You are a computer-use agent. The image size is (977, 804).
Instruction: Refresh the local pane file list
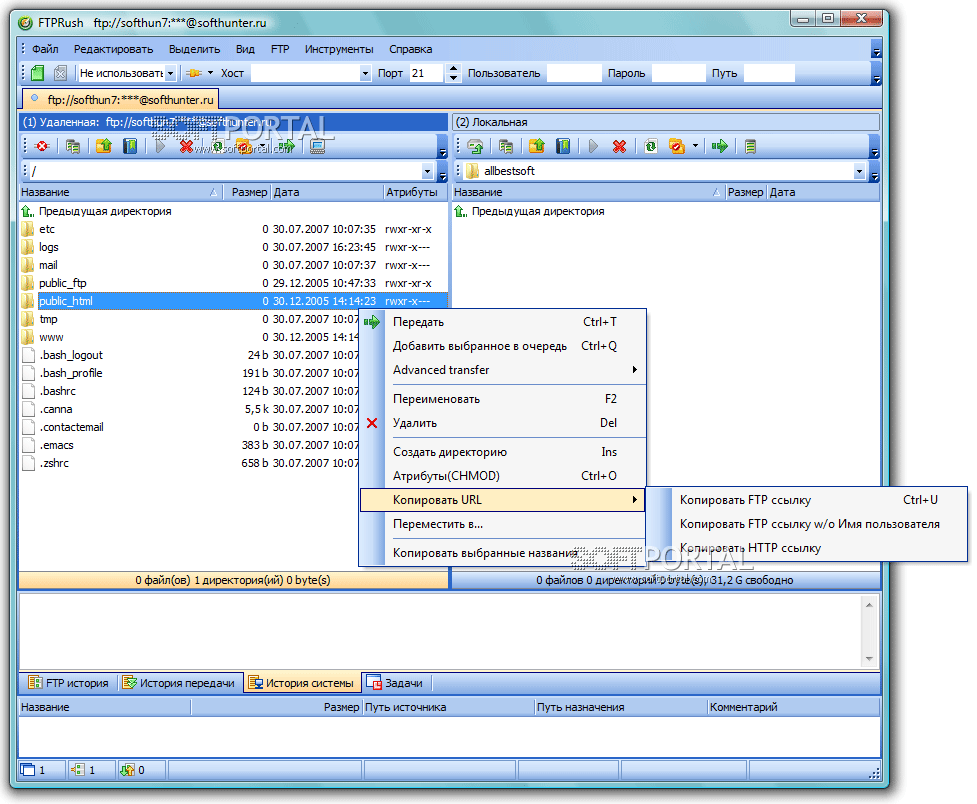tap(651, 146)
